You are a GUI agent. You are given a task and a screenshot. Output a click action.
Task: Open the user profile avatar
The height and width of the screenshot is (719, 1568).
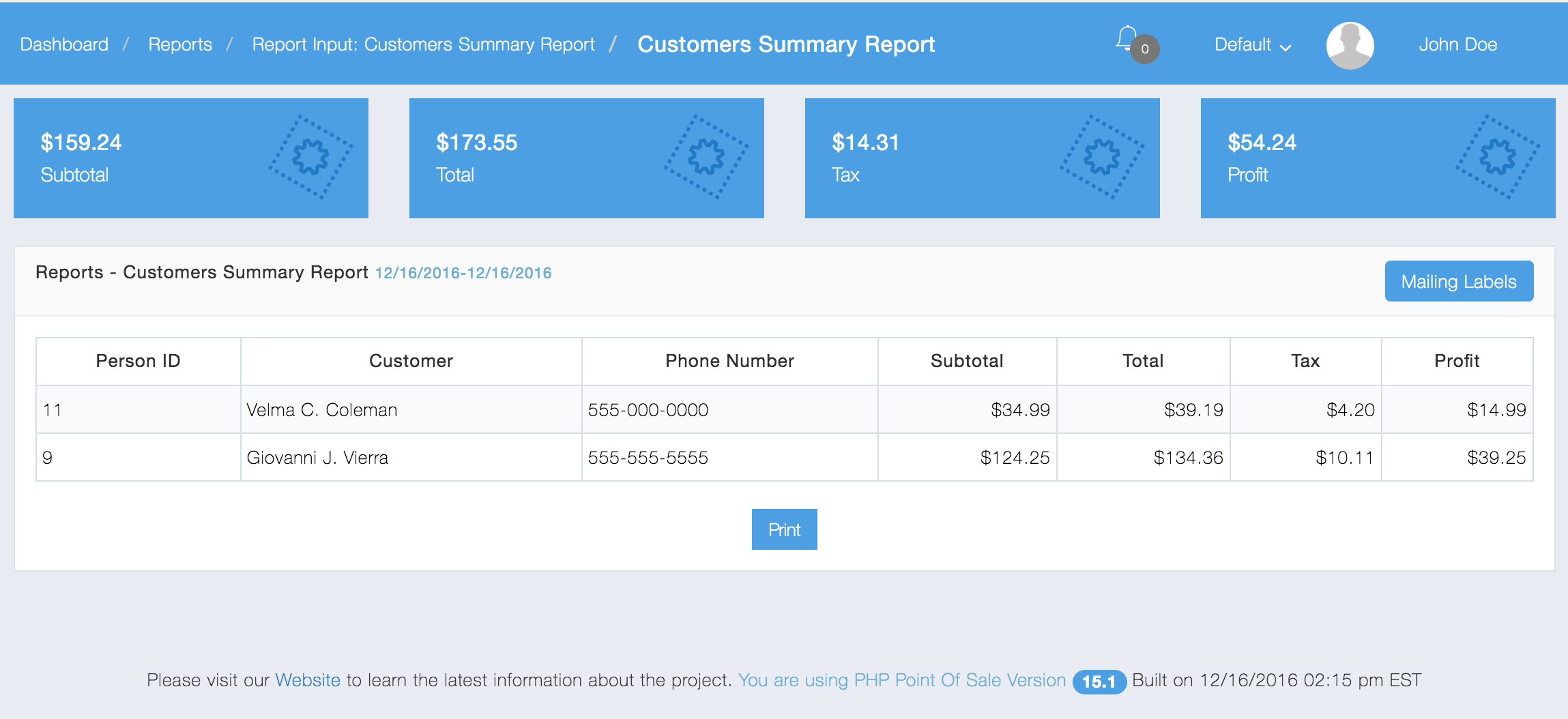pyautogui.click(x=1350, y=44)
